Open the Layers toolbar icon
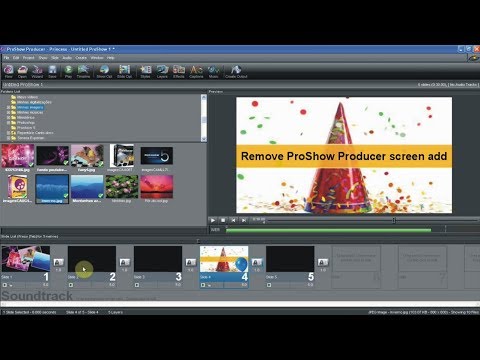This screenshot has width=480, height=360. (162, 70)
